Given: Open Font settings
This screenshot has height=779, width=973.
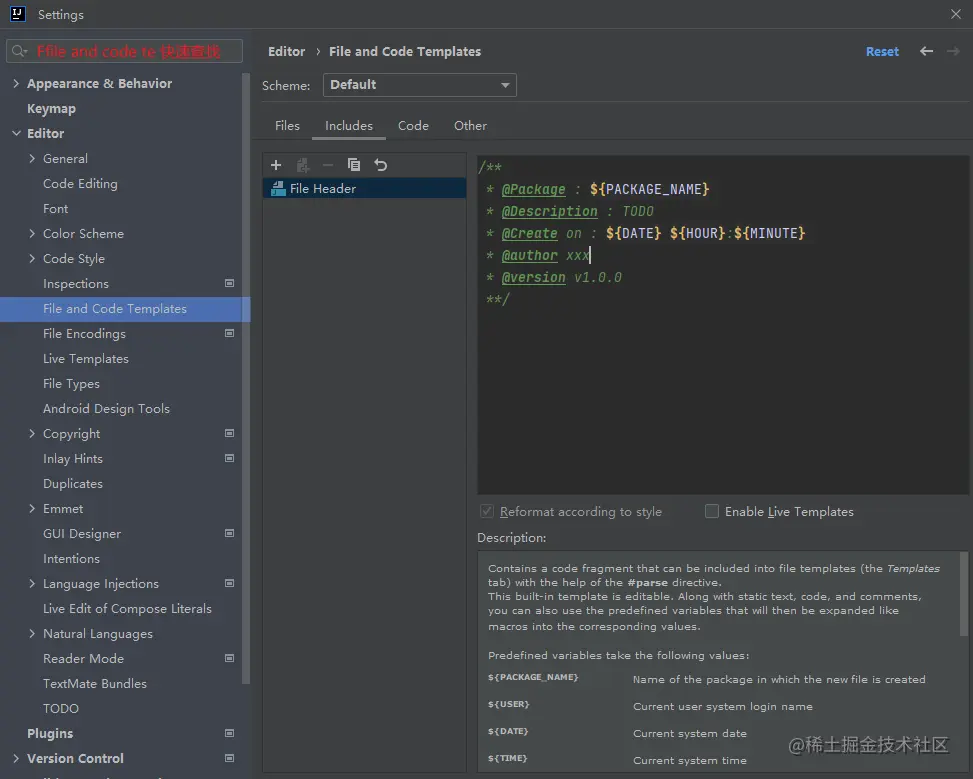Looking at the screenshot, I should tap(55, 209).
